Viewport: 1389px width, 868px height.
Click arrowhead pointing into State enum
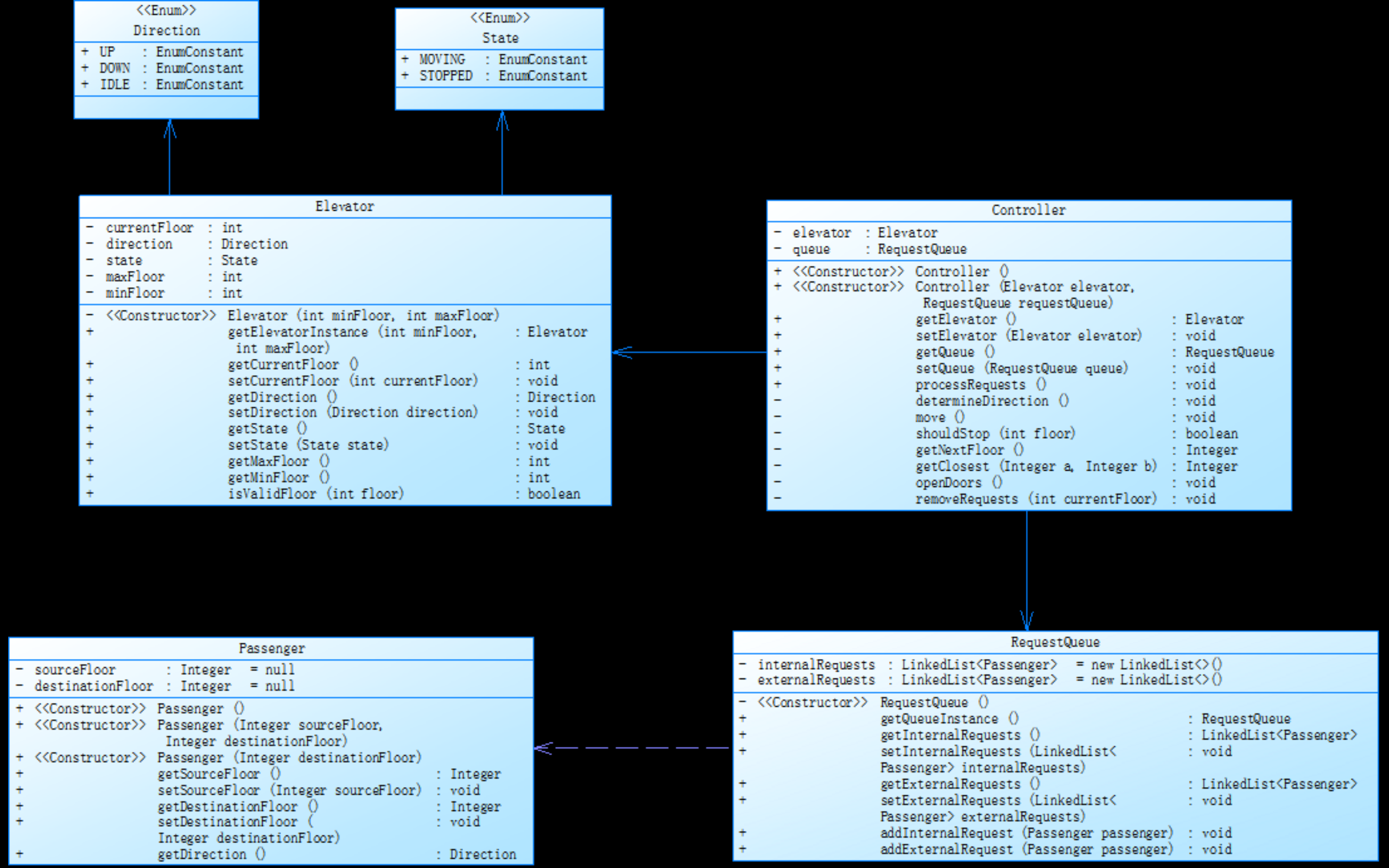pos(502,119)
